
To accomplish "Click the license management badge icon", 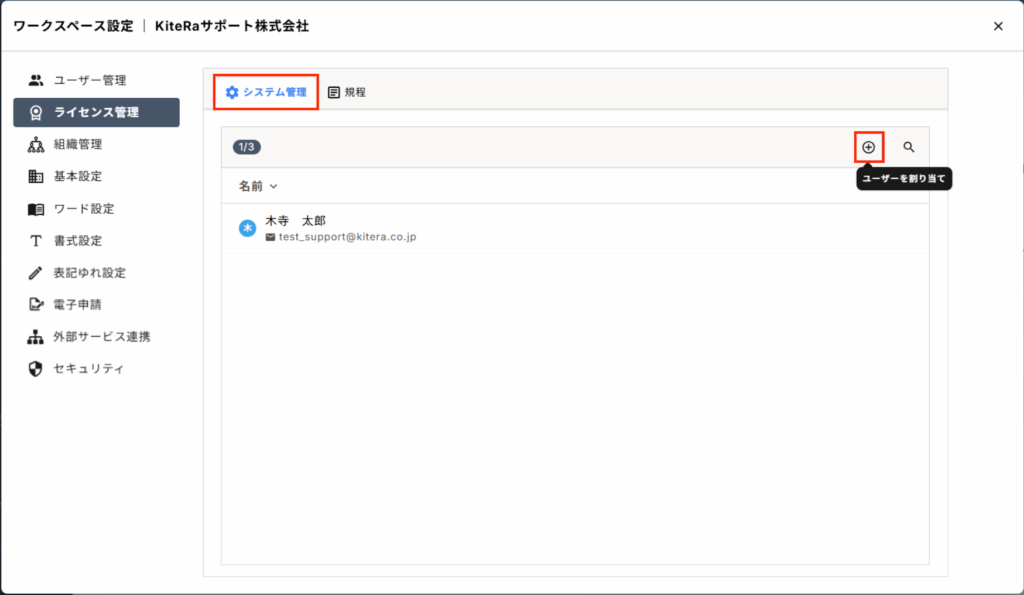I will pos(36,112).
